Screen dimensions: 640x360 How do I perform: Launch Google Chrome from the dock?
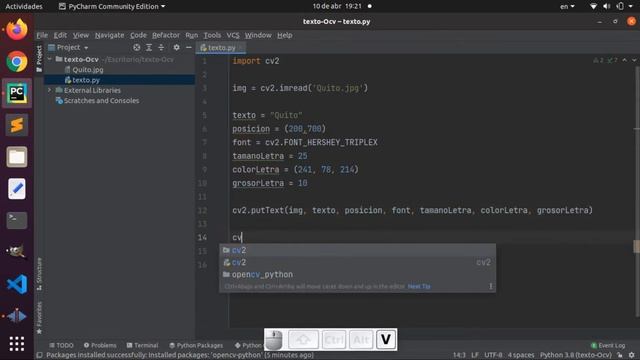17,62
